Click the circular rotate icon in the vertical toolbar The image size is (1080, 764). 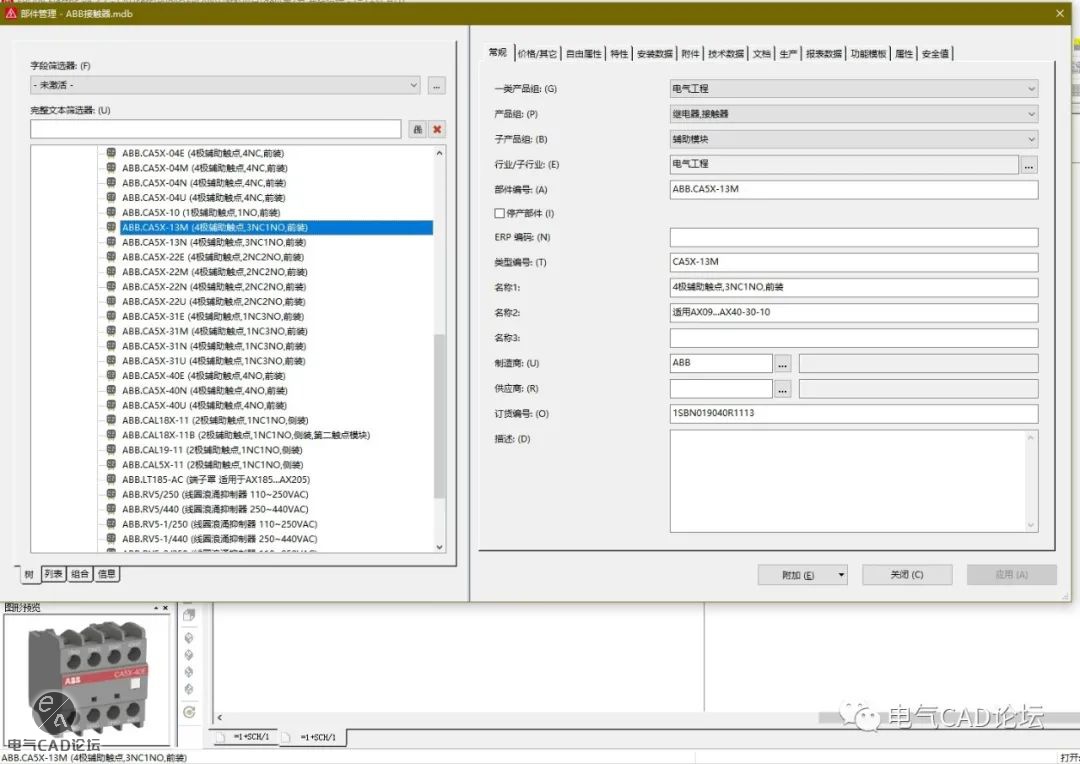pyautogui.click(x=189, y=712)
